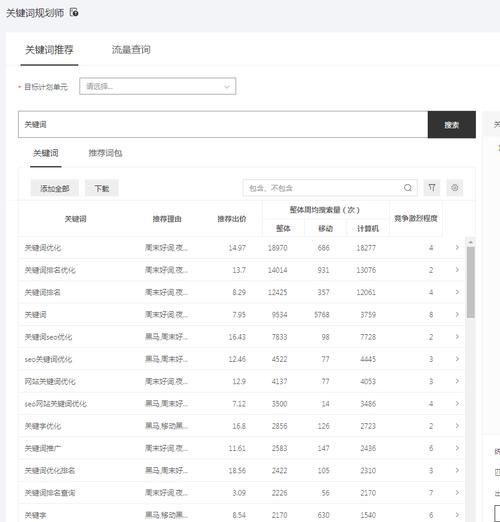Click 移动 column header
500x522 pixels.
[325, 228]
